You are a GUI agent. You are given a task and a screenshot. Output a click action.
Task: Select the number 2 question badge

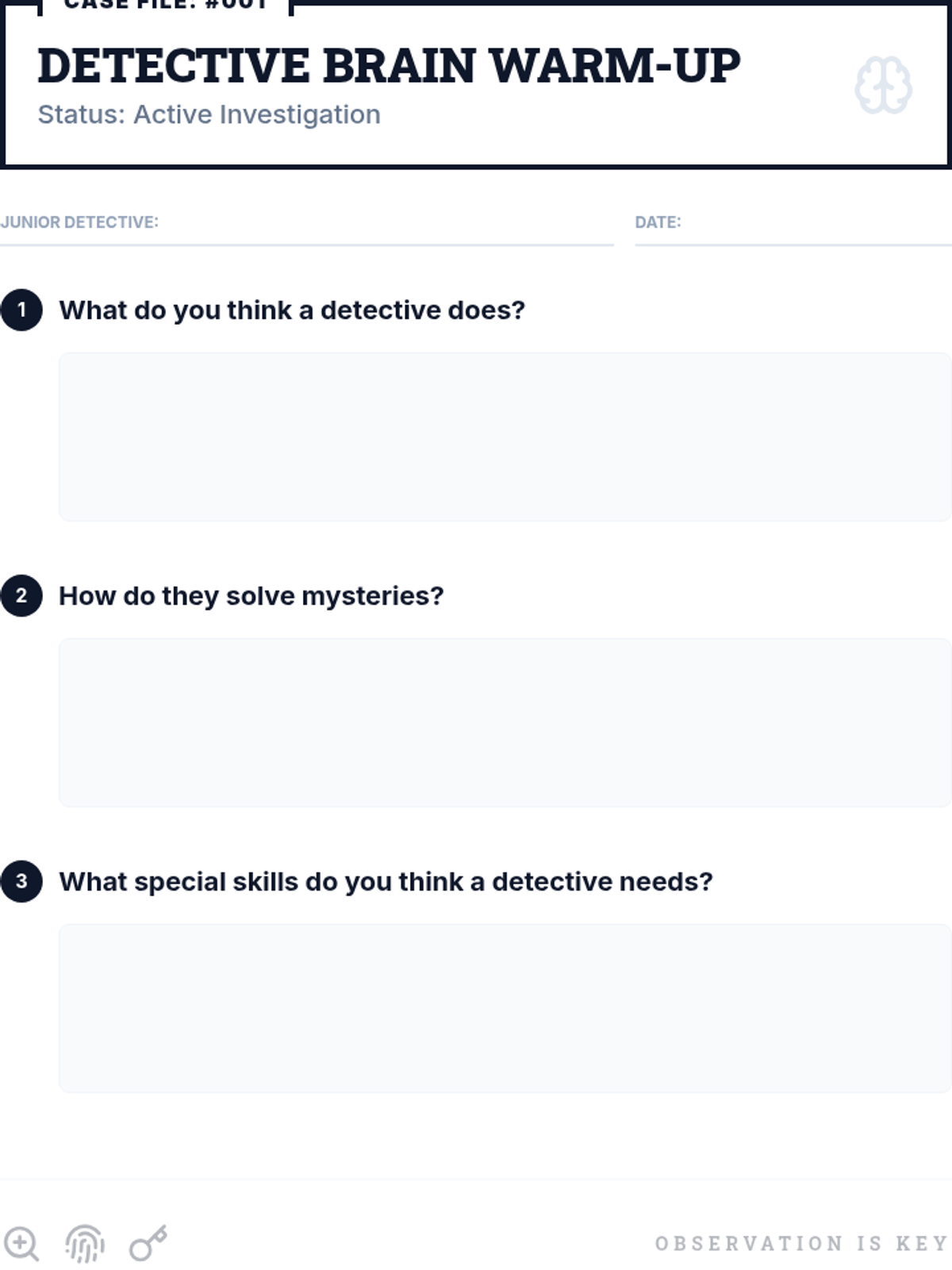[x=21, y=595]
